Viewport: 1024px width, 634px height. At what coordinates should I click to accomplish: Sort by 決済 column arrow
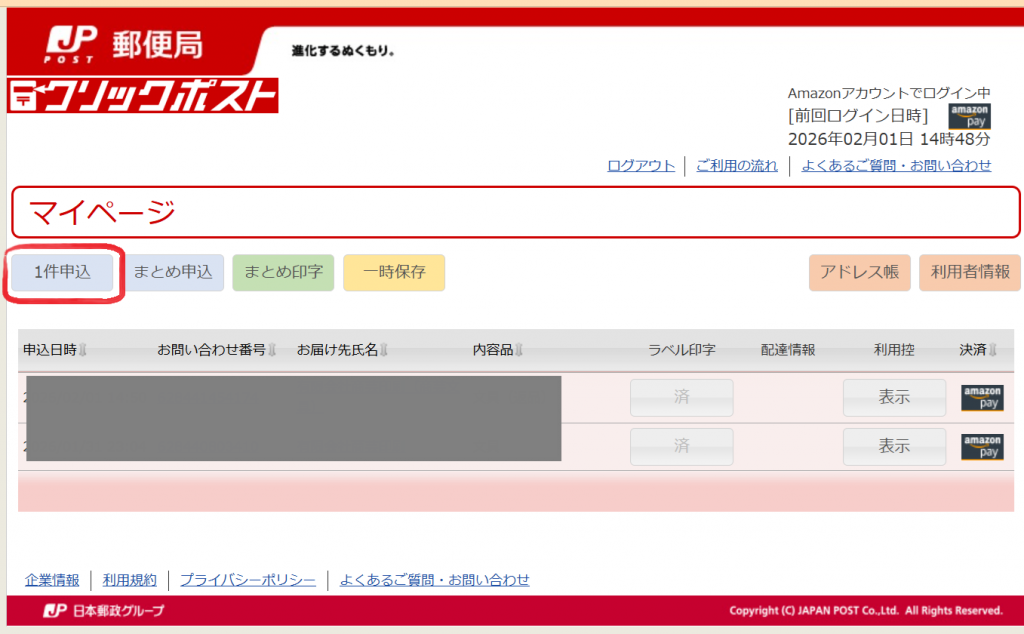coord(993,350)
